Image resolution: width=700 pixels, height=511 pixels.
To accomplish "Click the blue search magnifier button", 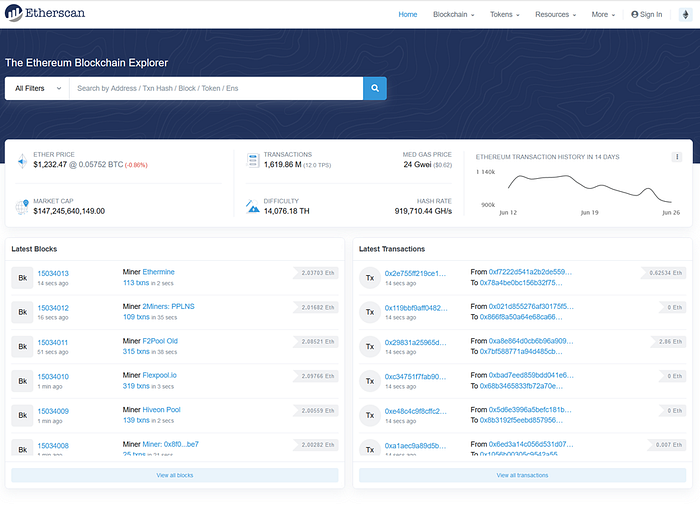I will 375,88.
